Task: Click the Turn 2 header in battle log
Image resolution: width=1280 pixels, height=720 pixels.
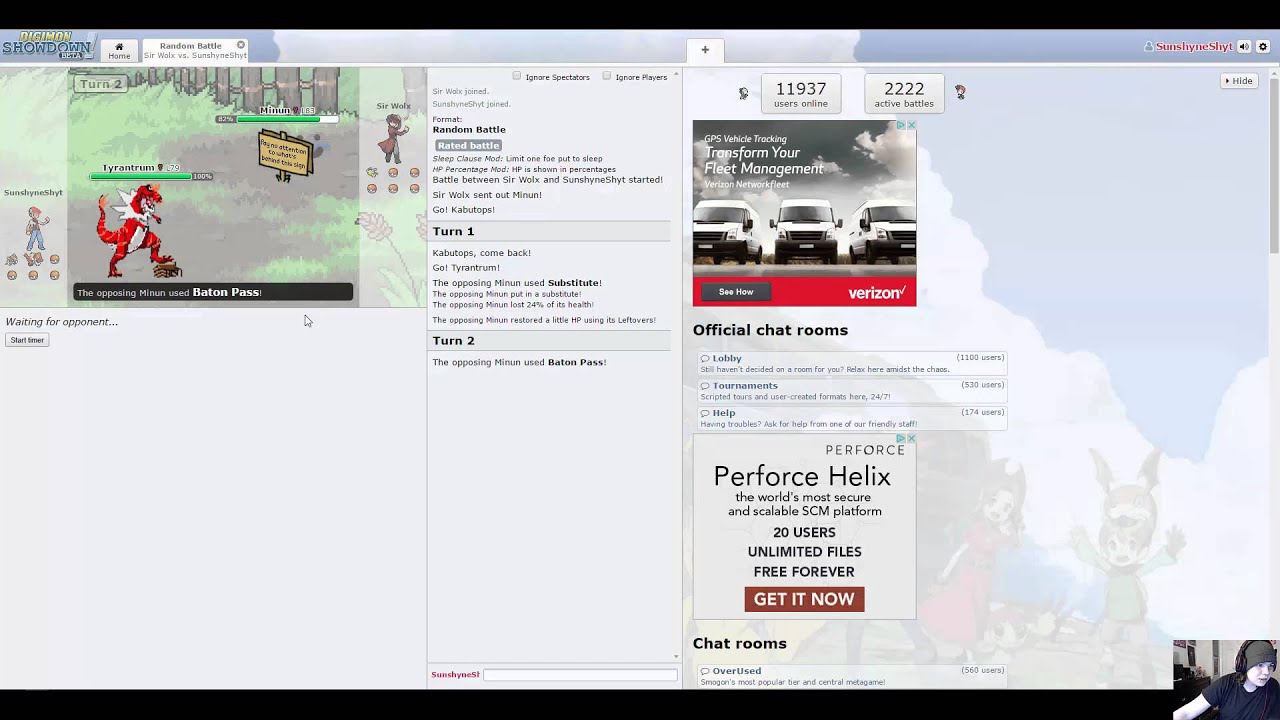Action: click(551, 341)
